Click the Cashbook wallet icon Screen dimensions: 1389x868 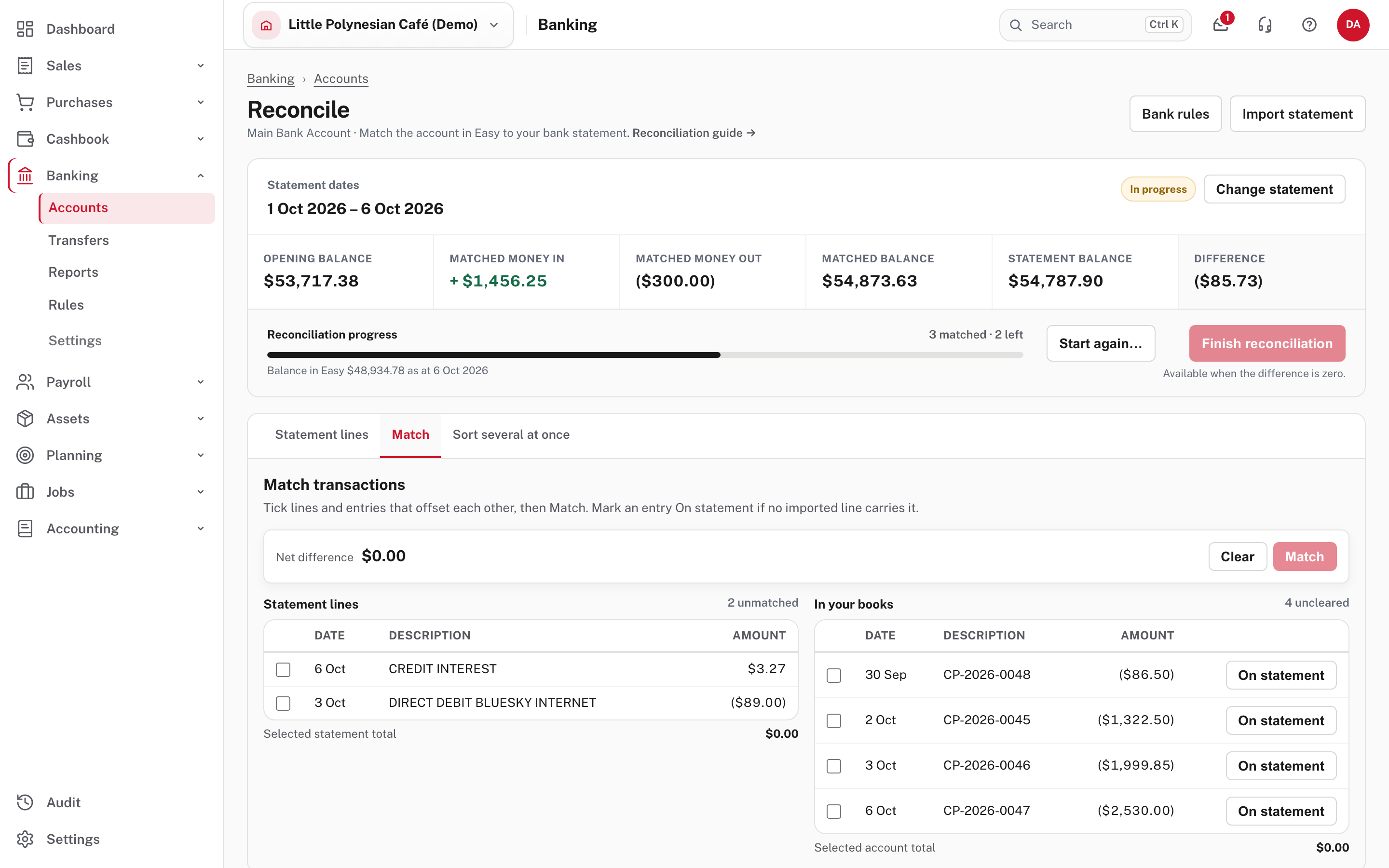tap(25, 139)
